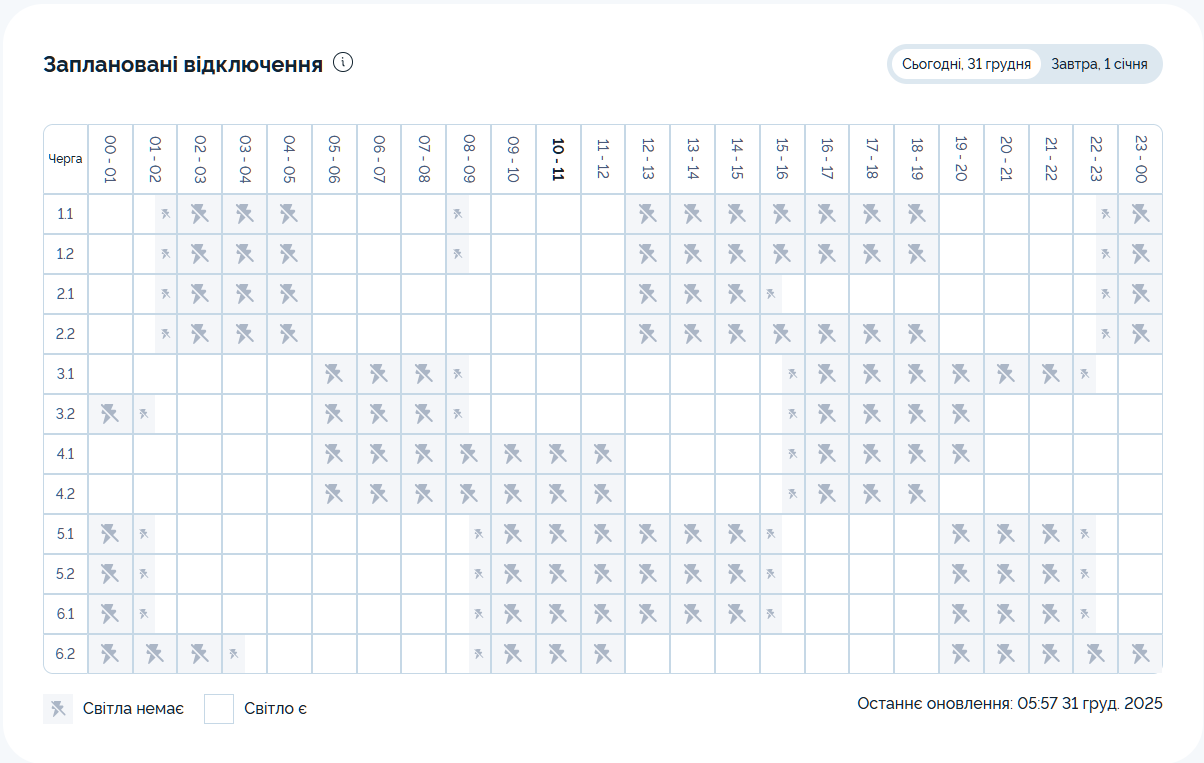Switch to Завтра, 1 січня tab
This screenshot has height=763, width=1204.
click(1099, 64)
